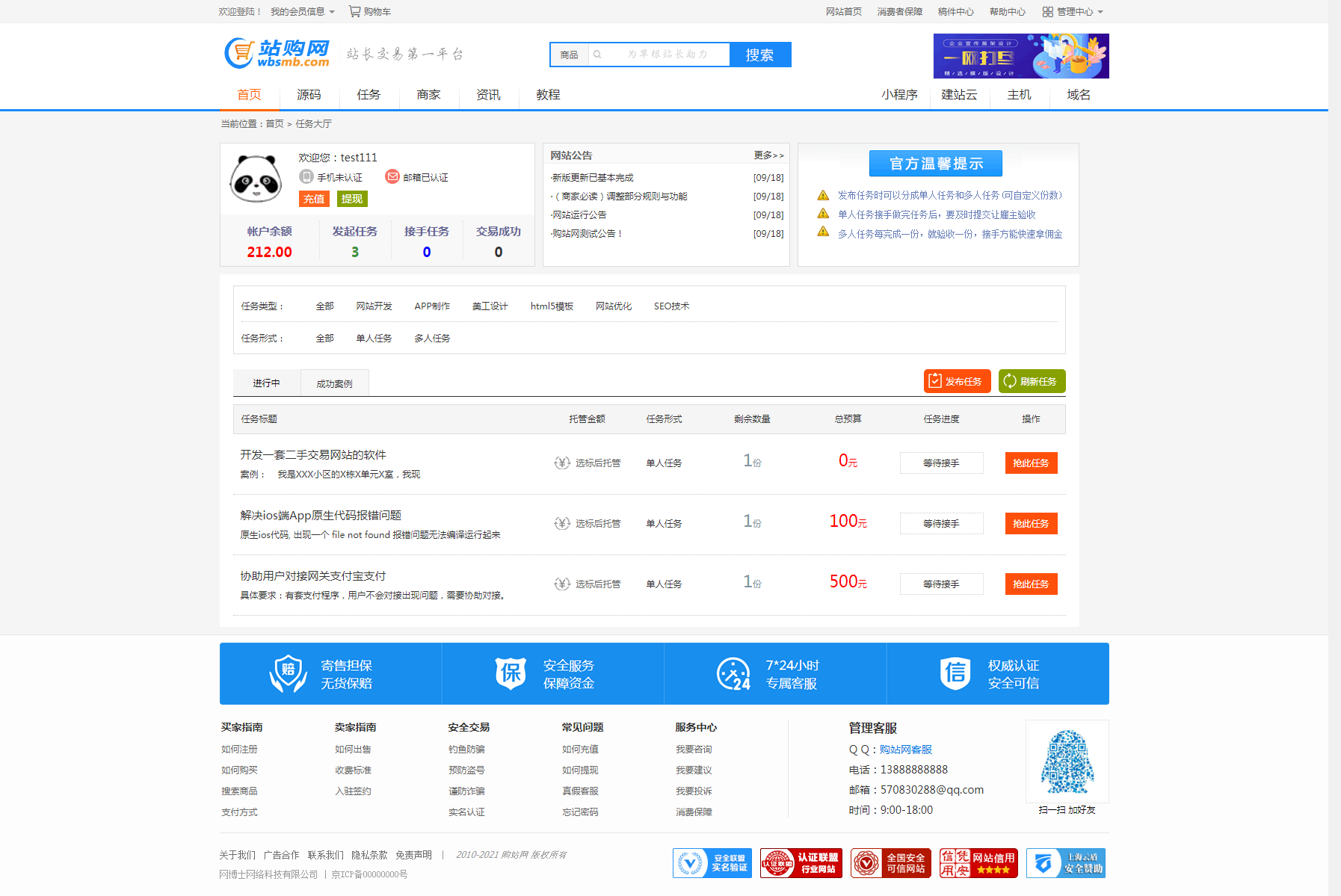The height and width of the screenshot is (896, 1341).
Task: Click the 安全服务 保 badge icon
Action: coord(511,673)
